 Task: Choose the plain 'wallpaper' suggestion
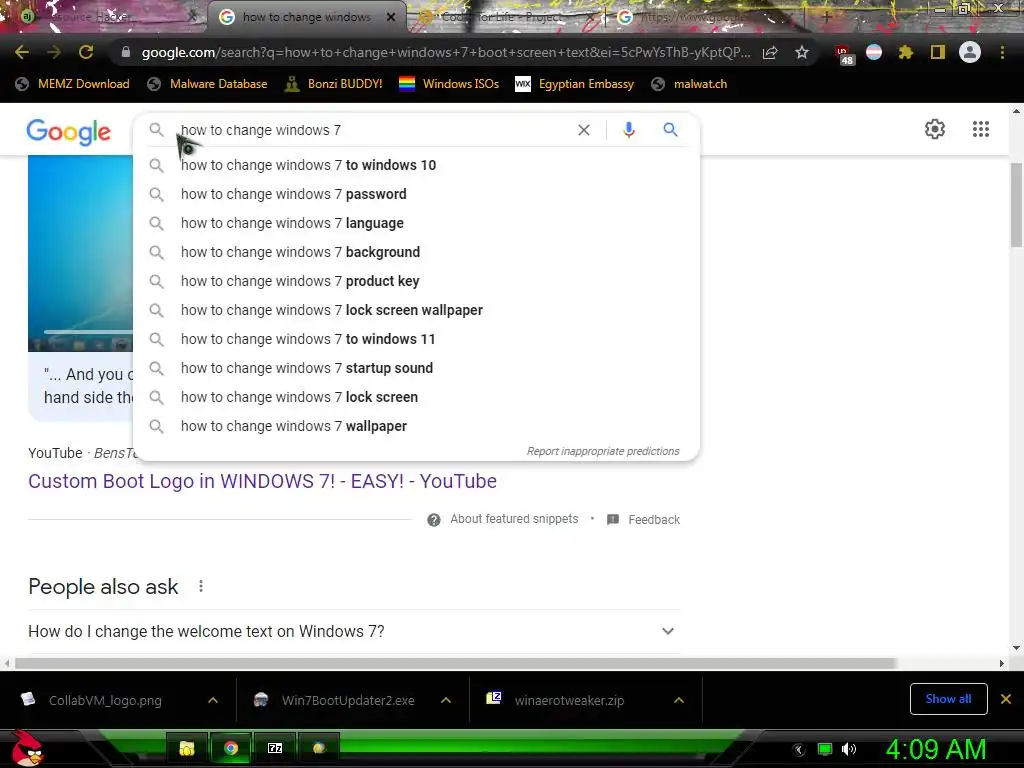point(416,426)
